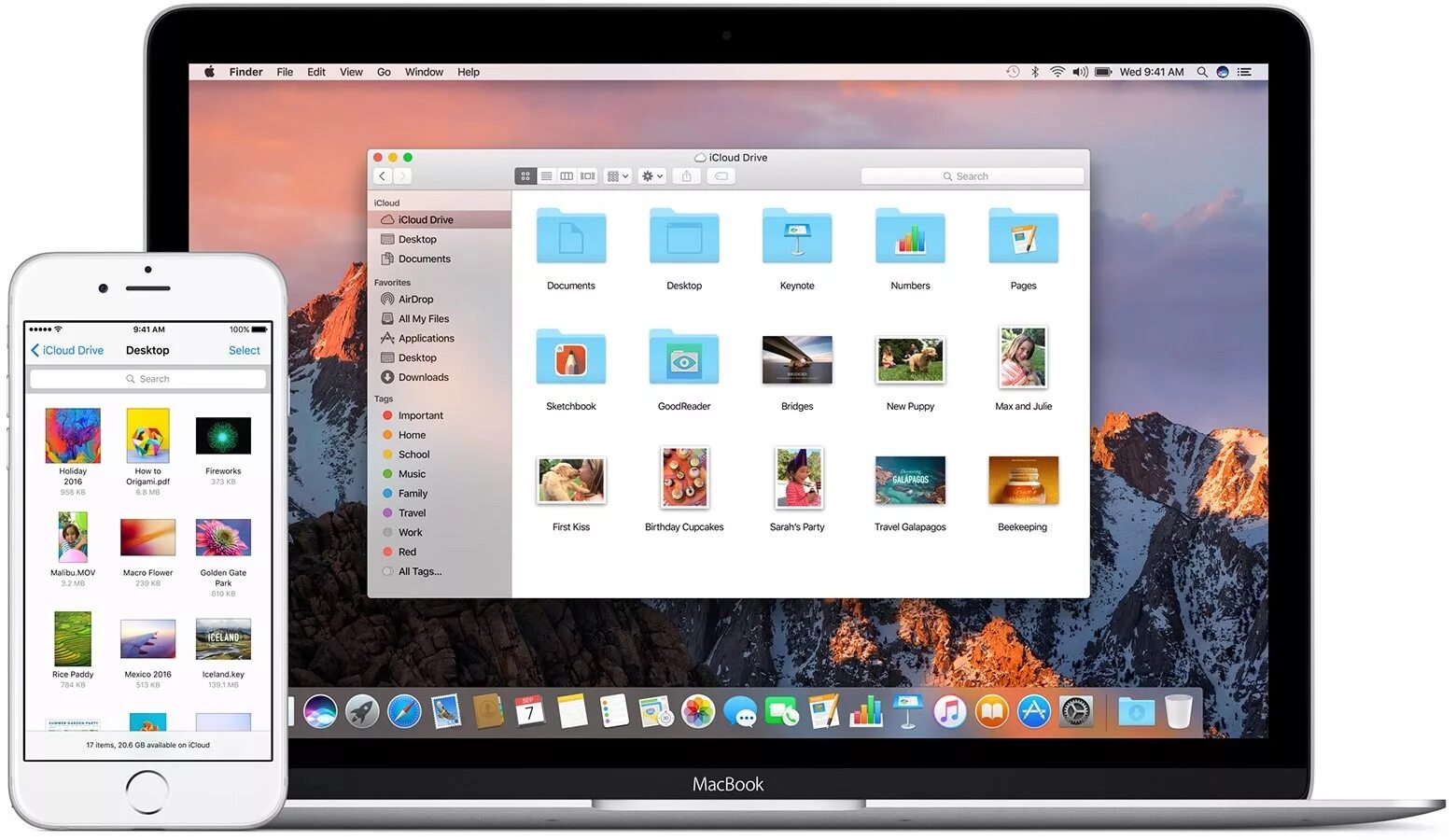Open the action gear menu in Finder

(651, 176)
